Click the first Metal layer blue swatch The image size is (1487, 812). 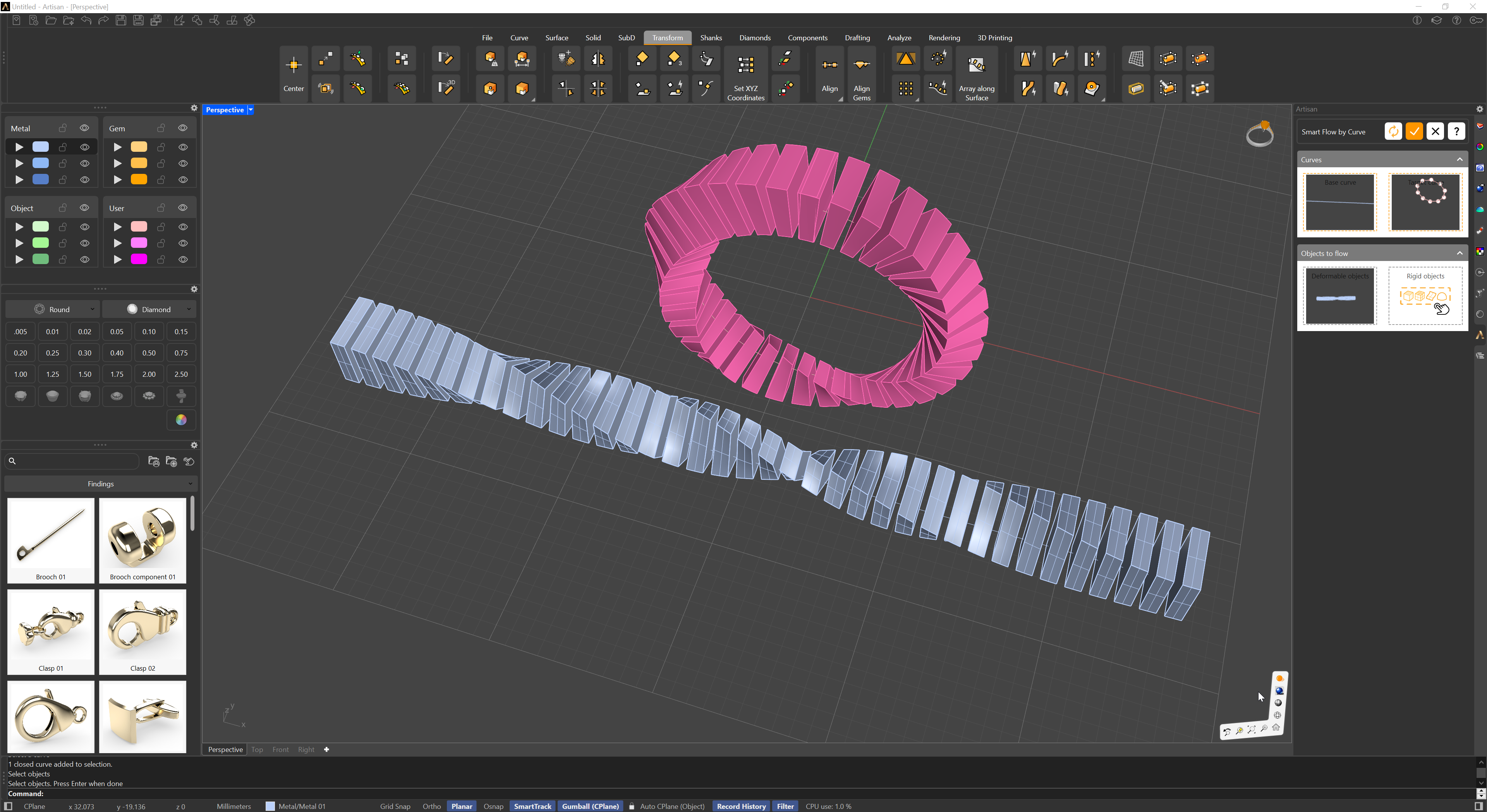tap(40, 147)
